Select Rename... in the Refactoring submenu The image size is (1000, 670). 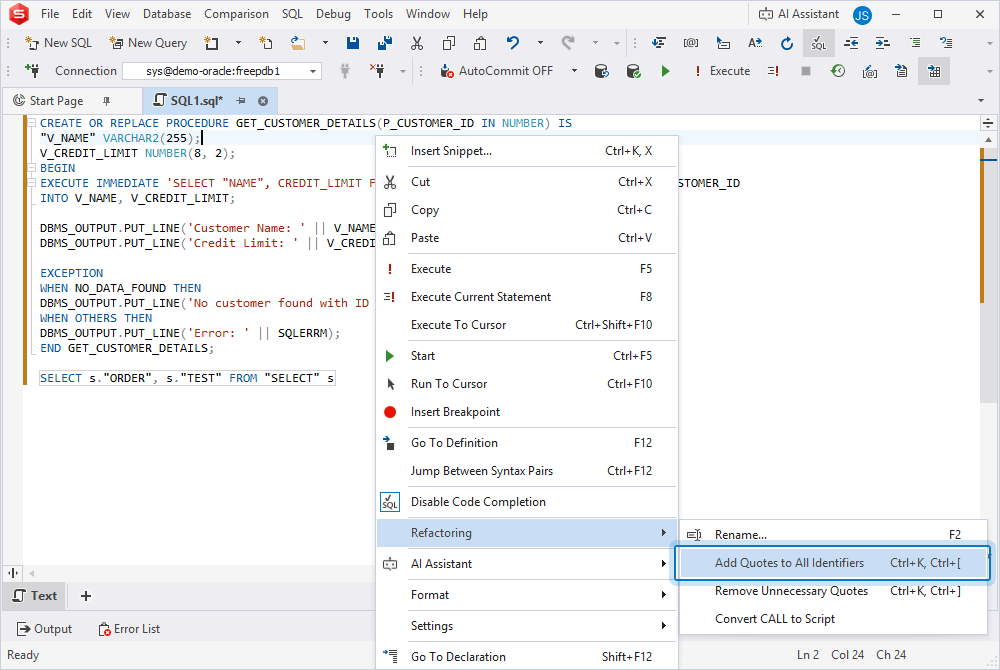(x=833, y=535)
